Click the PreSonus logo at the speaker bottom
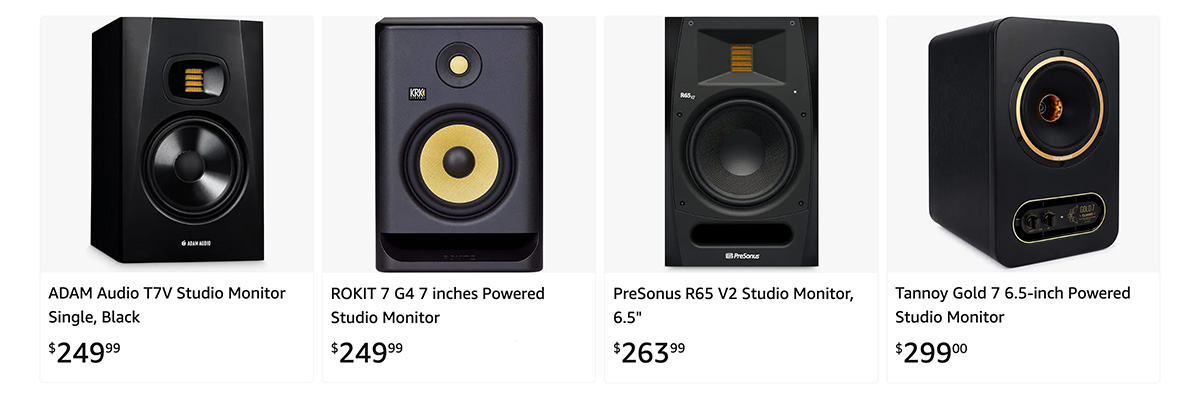This screenshot has width=1200, height=400. [x=742, y=256]
